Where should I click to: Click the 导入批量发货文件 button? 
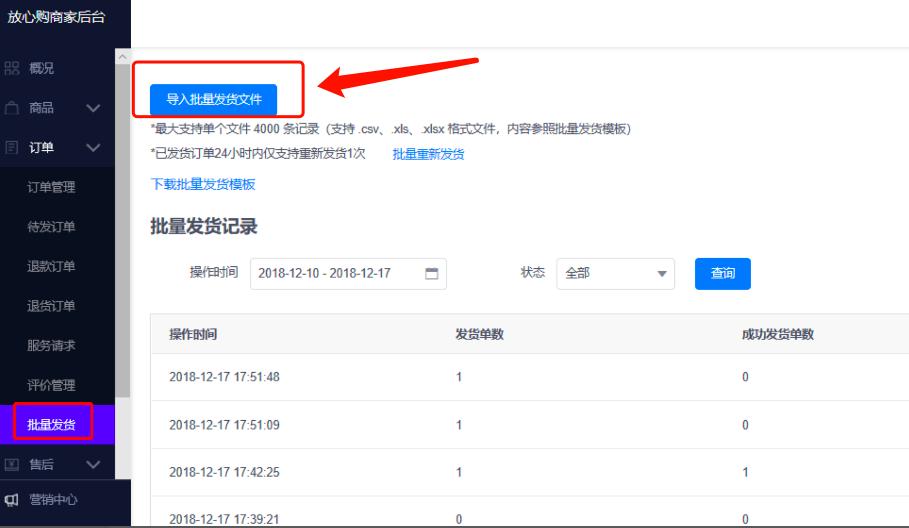click(213, 100)
